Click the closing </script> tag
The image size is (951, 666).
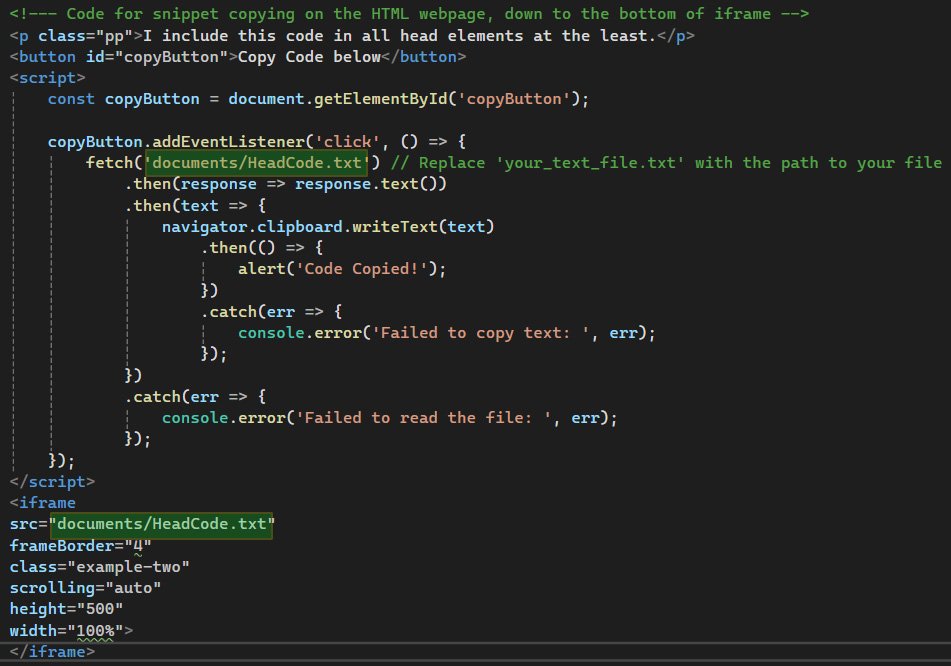click(x=52, y=482)
